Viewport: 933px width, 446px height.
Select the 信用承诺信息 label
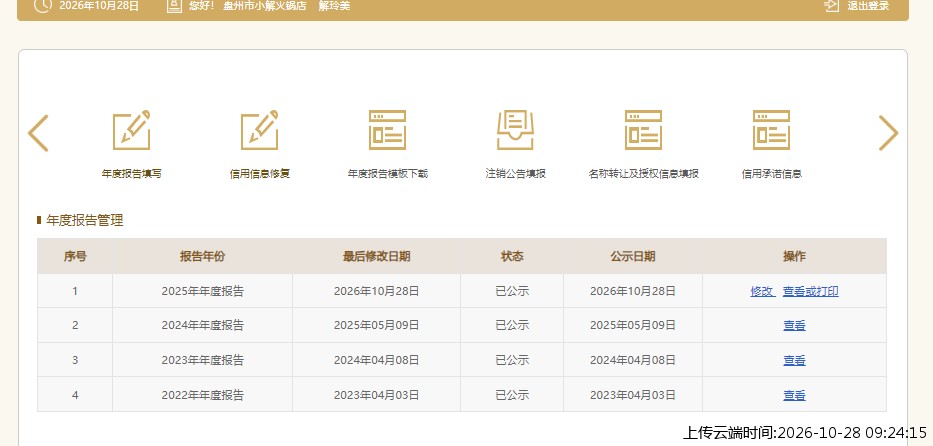[771, 174]
